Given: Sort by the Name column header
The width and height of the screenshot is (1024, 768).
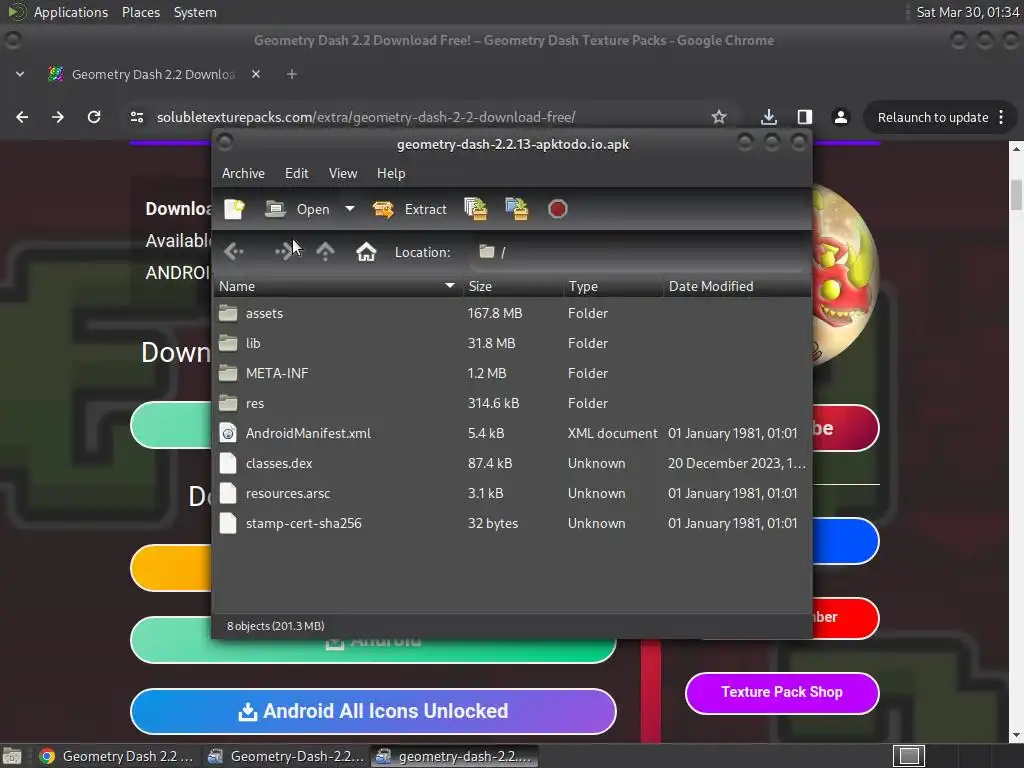Looking at the screenshot, I should tap(338, 286).
